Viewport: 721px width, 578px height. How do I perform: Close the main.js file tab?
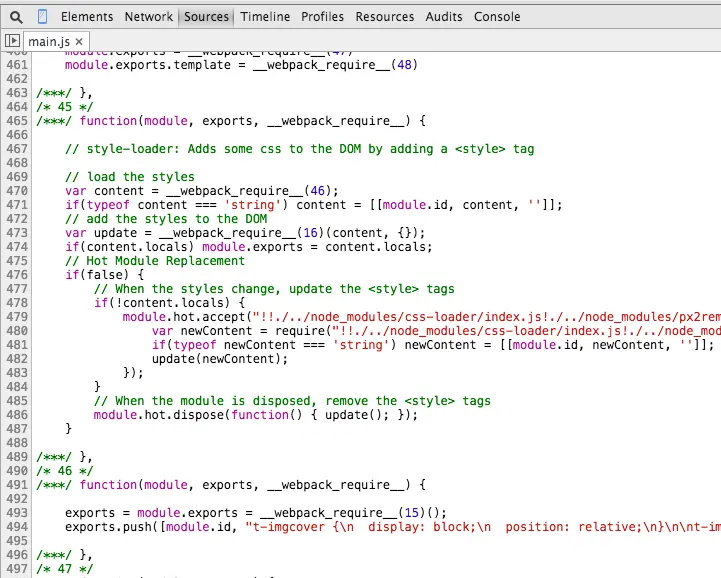pos(79,41)
